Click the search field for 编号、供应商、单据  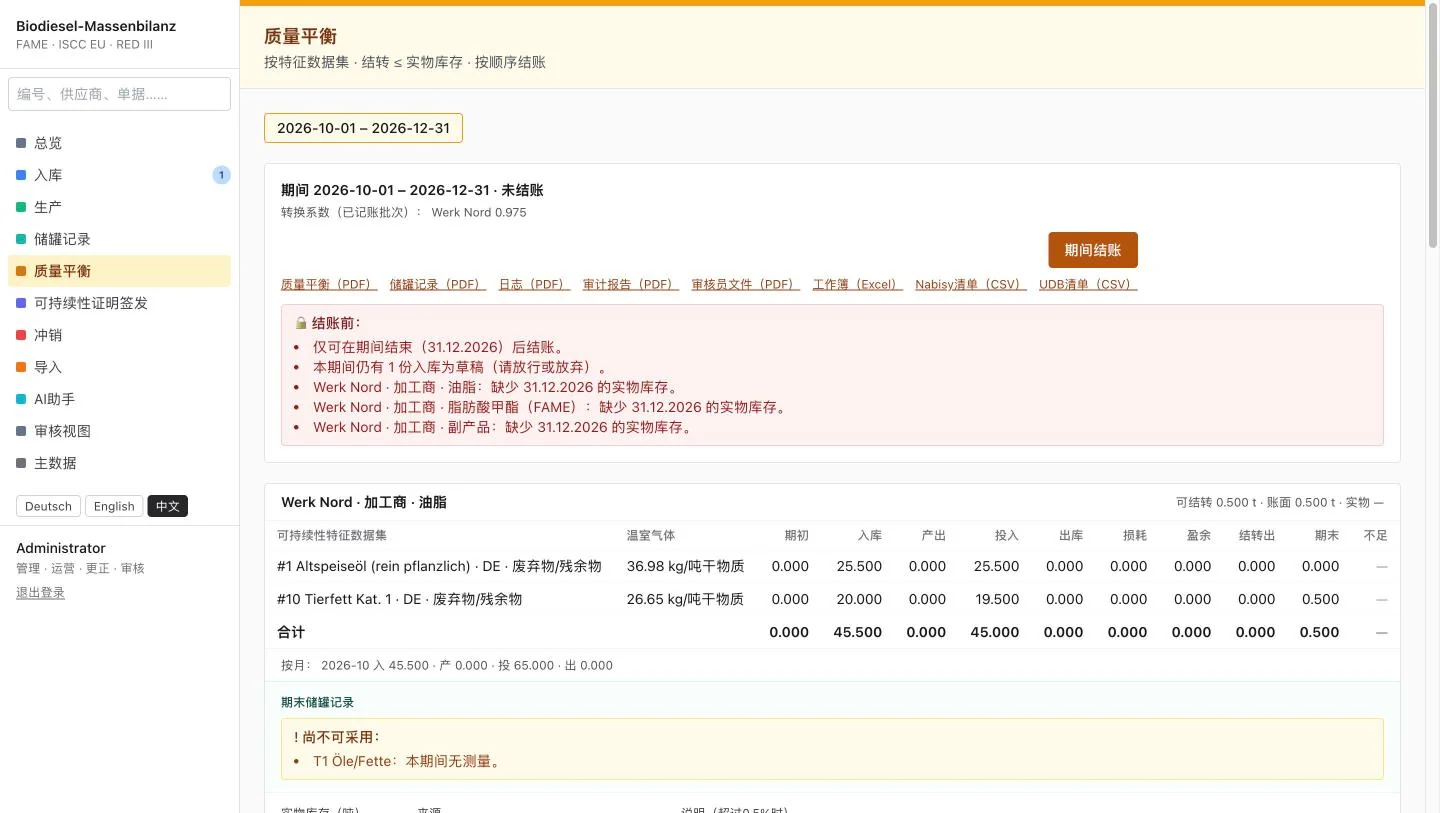point(119,94)
